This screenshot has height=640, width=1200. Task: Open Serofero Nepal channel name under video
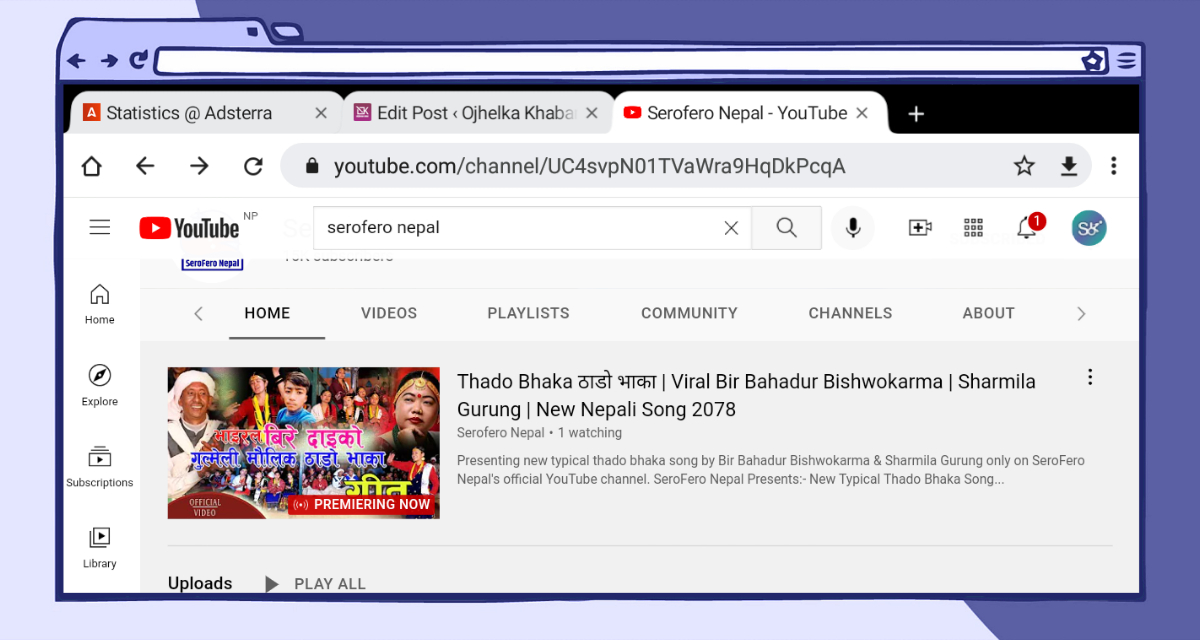coord(501,433)
